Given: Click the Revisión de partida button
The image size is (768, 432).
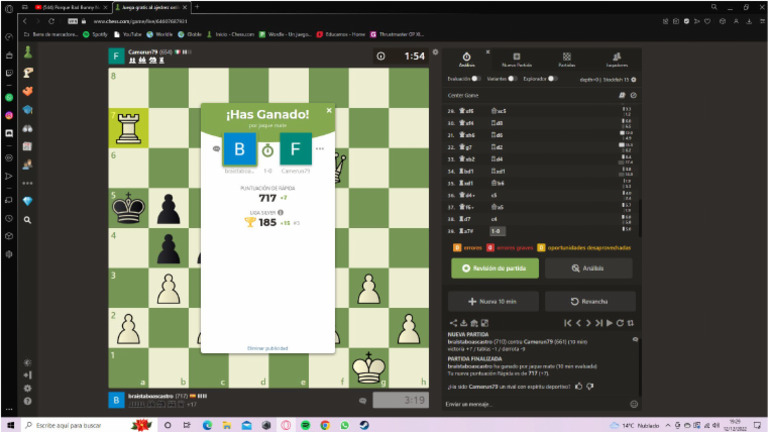Looking at the screenshot, I should pos(495,268).
